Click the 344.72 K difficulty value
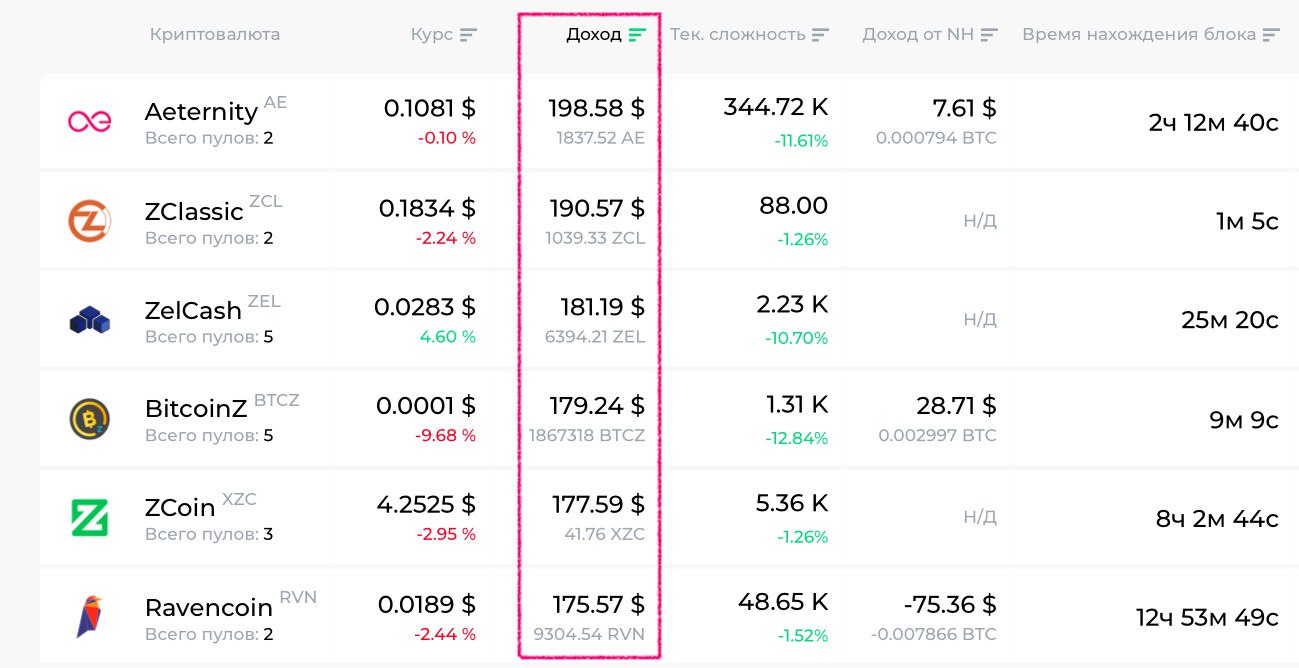Screen dimensions: 1299x668 coord(776,106)
